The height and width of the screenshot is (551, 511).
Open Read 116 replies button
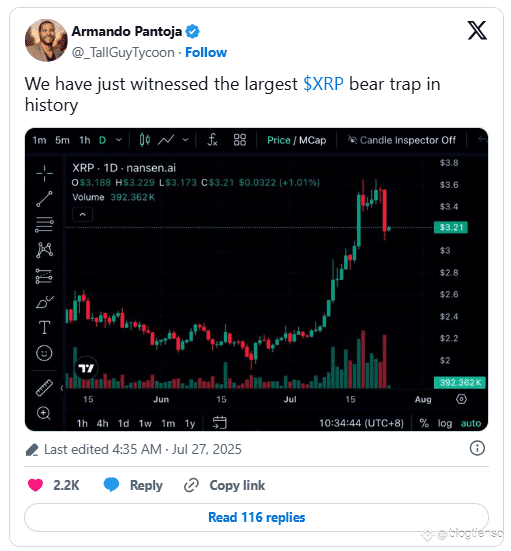pyautogui.click(x=257, y=517)
